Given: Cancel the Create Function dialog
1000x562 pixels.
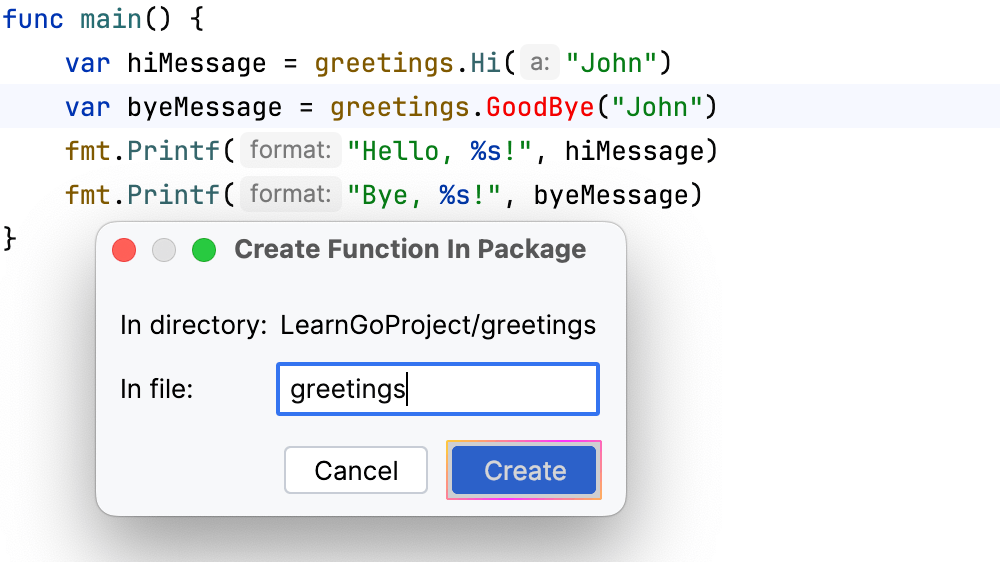Looking at the screenshot, I should (x=356, y=470).
